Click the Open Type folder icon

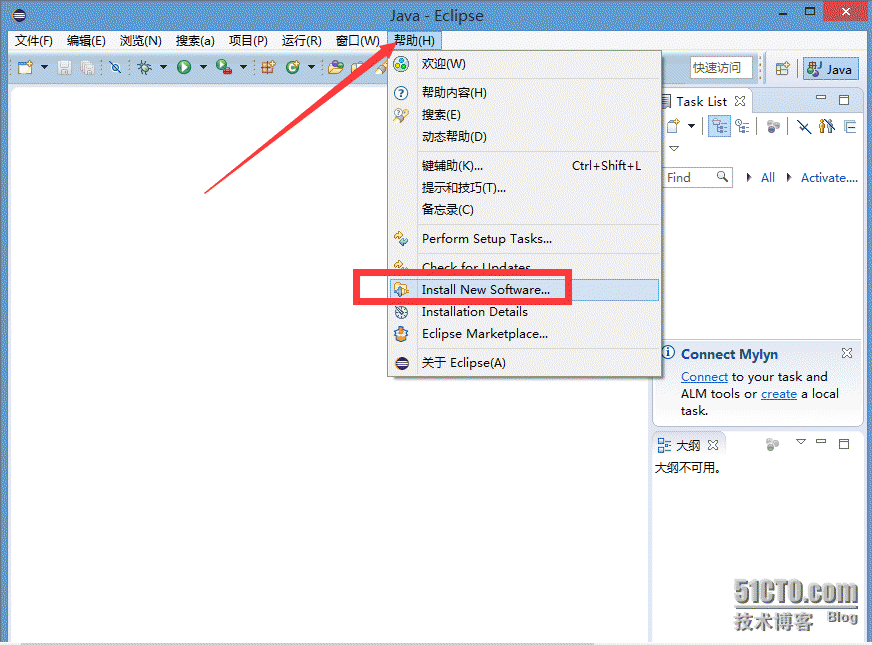pos(335,67)
